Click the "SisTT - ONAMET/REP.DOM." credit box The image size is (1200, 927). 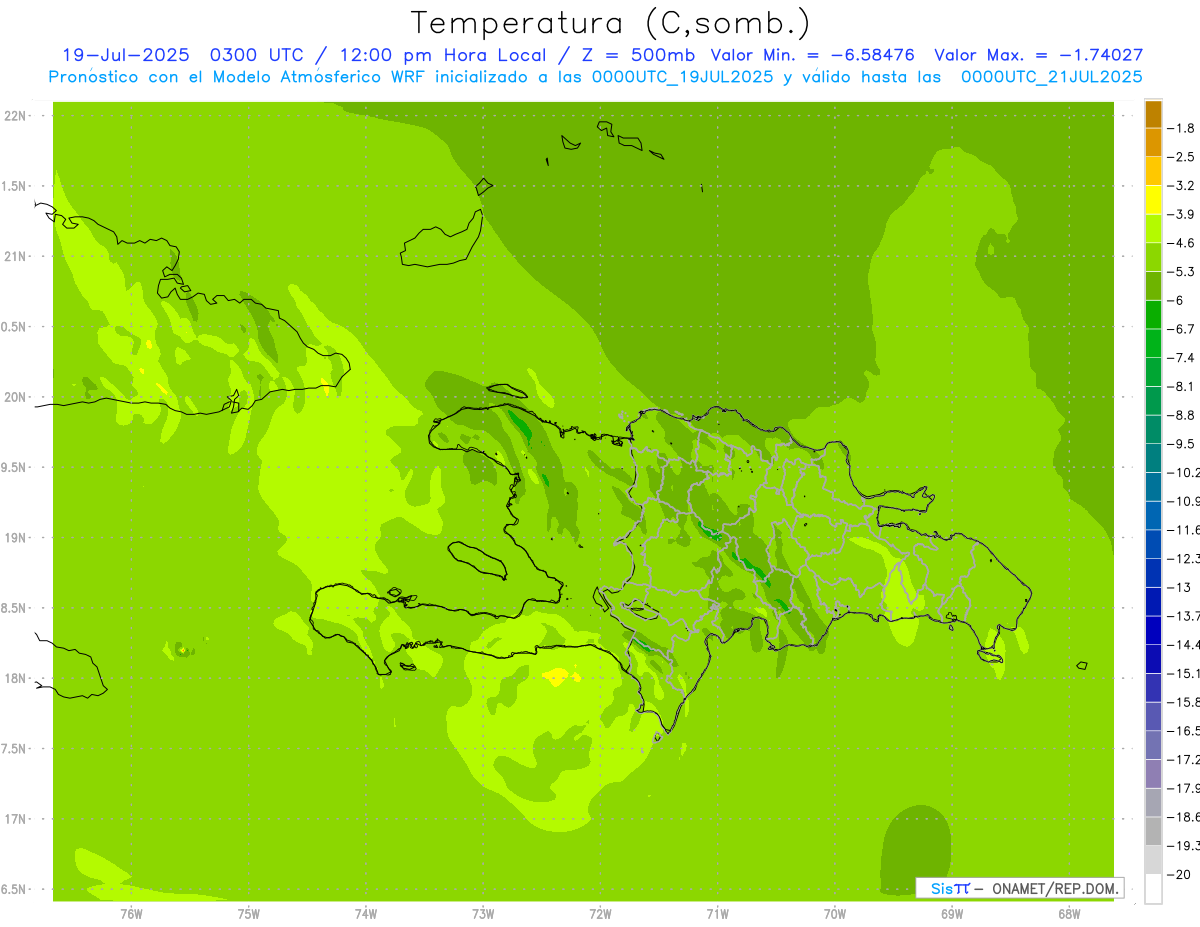[x=1020, y=888]
